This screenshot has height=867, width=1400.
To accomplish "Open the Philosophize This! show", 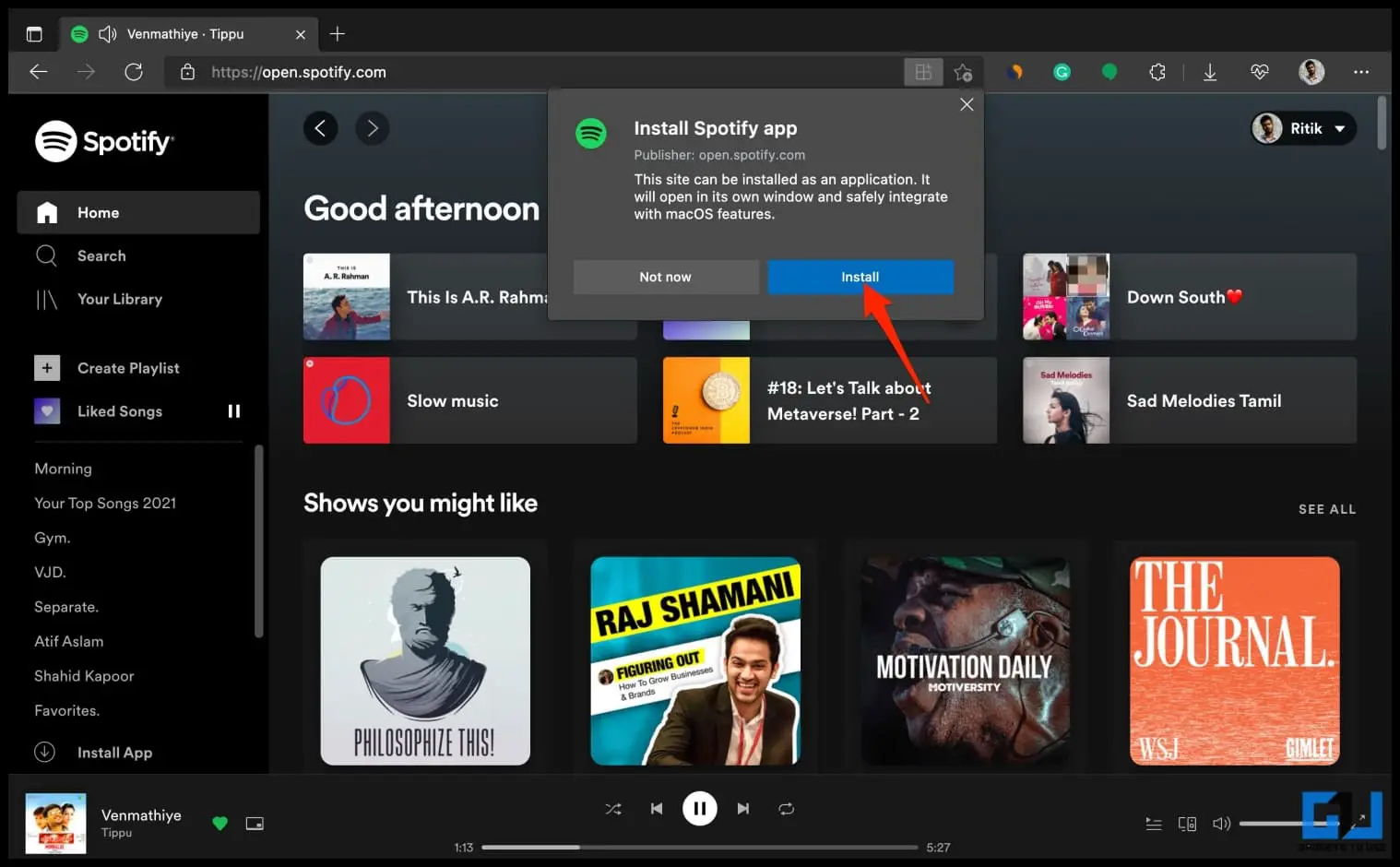I will tap(425, 660).
